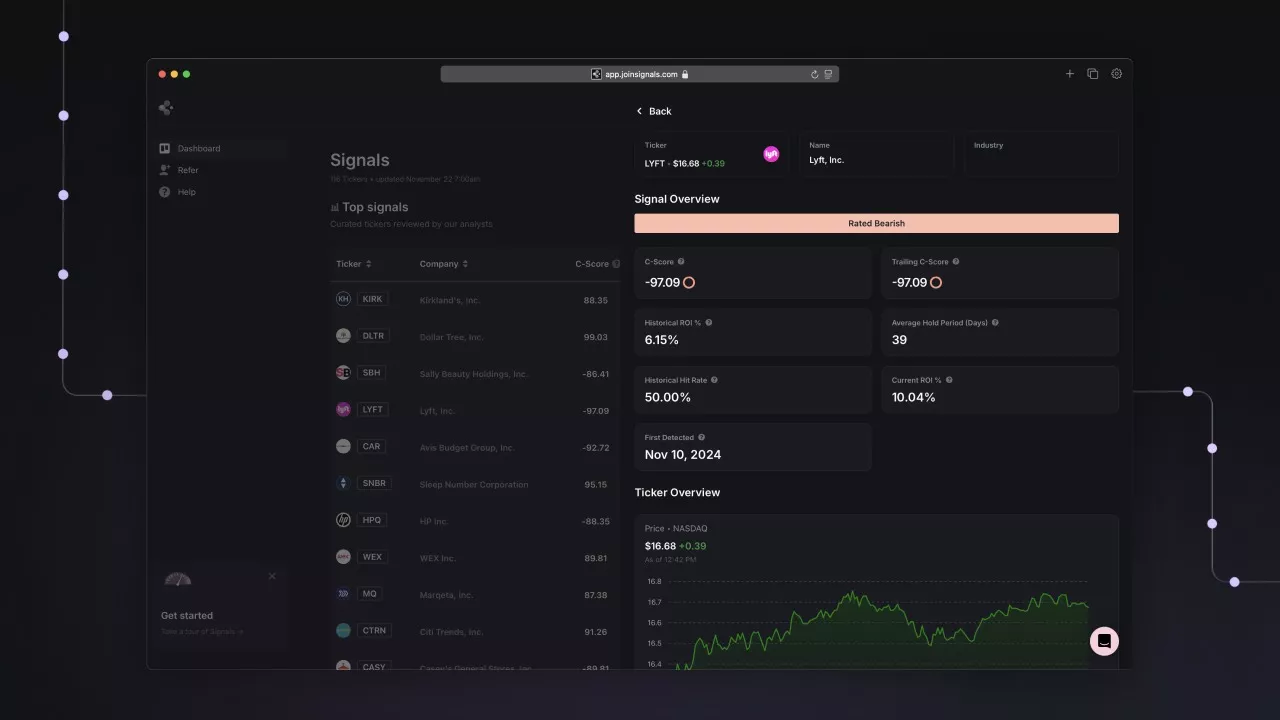Click the Help question mark icon

(165, 192)
